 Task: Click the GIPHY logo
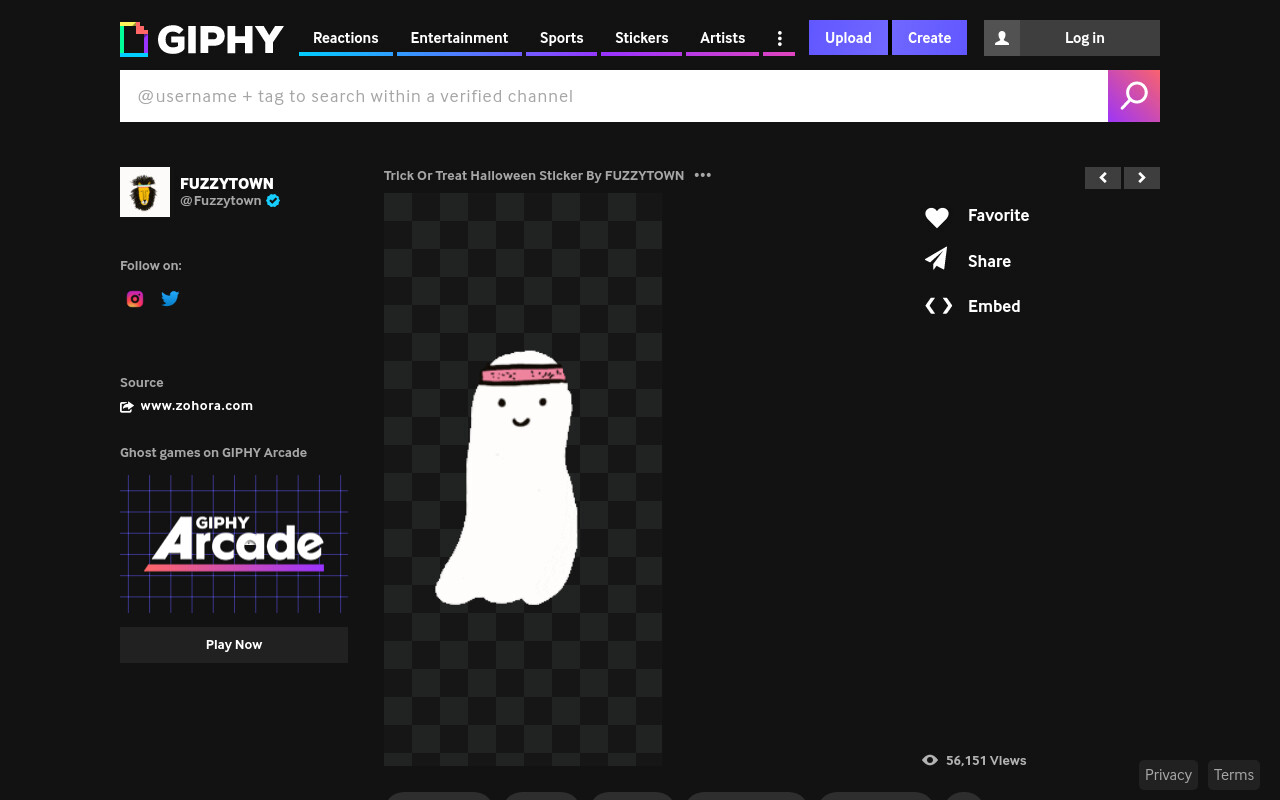tap(202, 39)
